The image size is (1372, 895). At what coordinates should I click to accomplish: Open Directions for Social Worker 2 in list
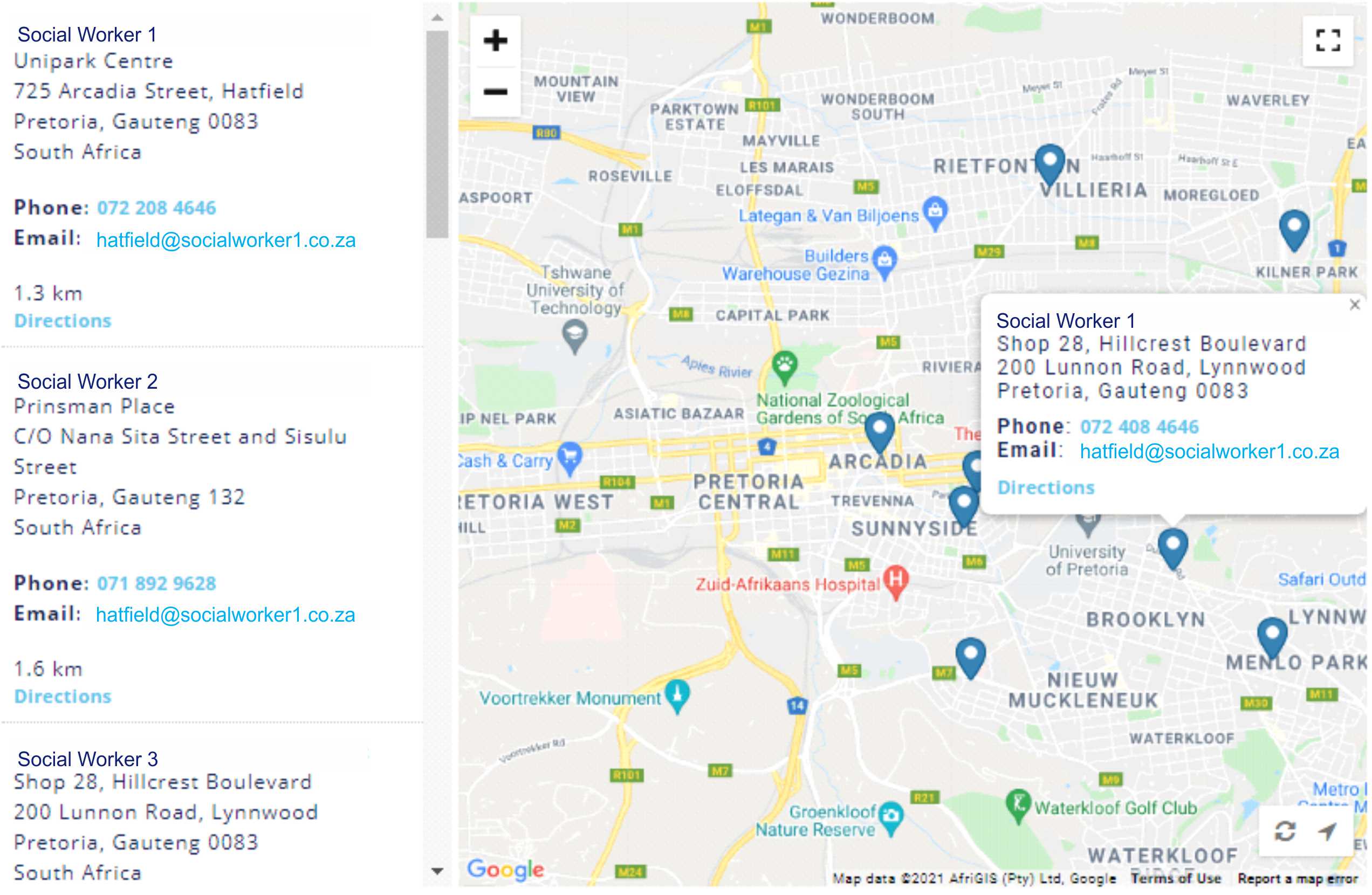63,697
